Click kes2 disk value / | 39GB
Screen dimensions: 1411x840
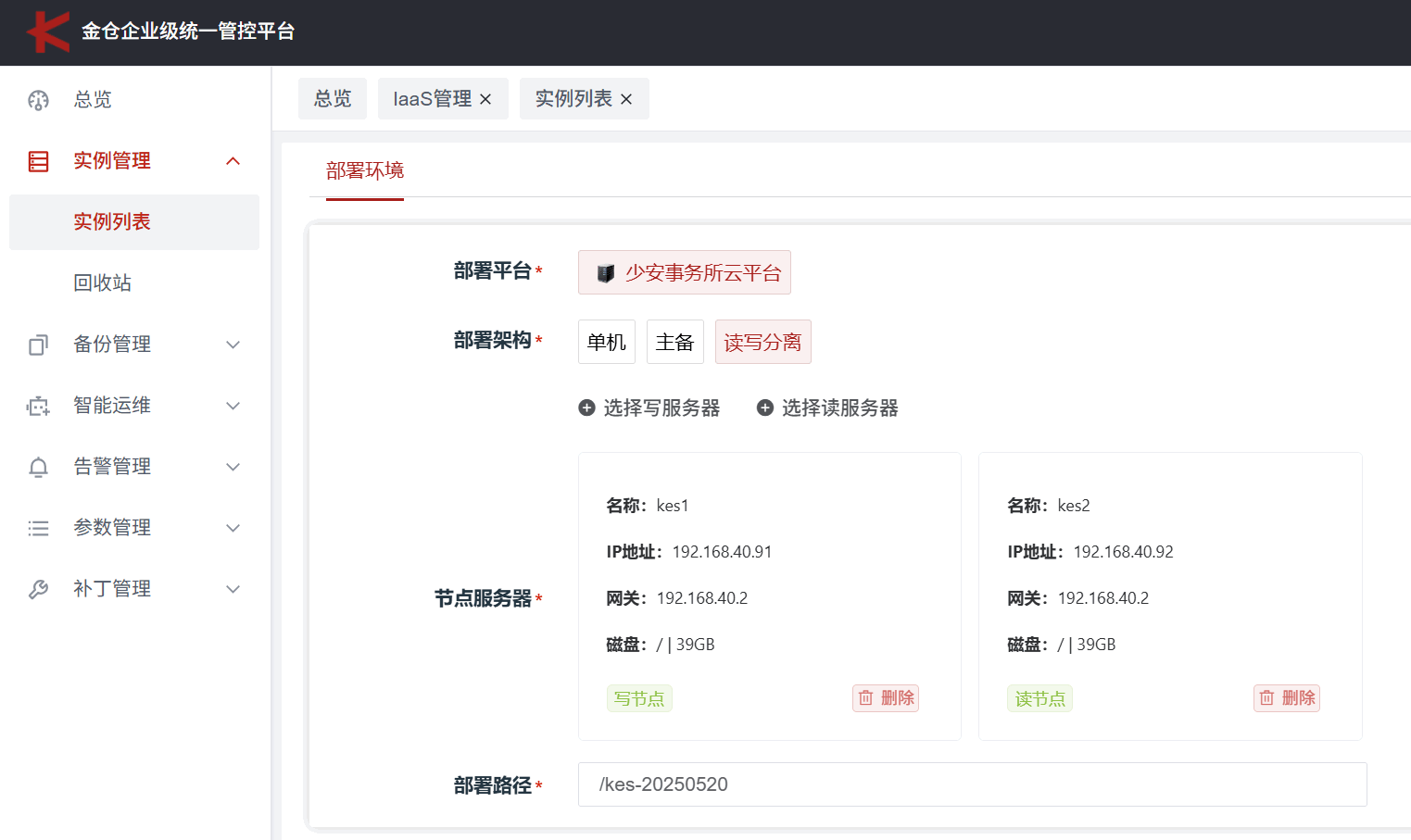(x=1087, y=645)
